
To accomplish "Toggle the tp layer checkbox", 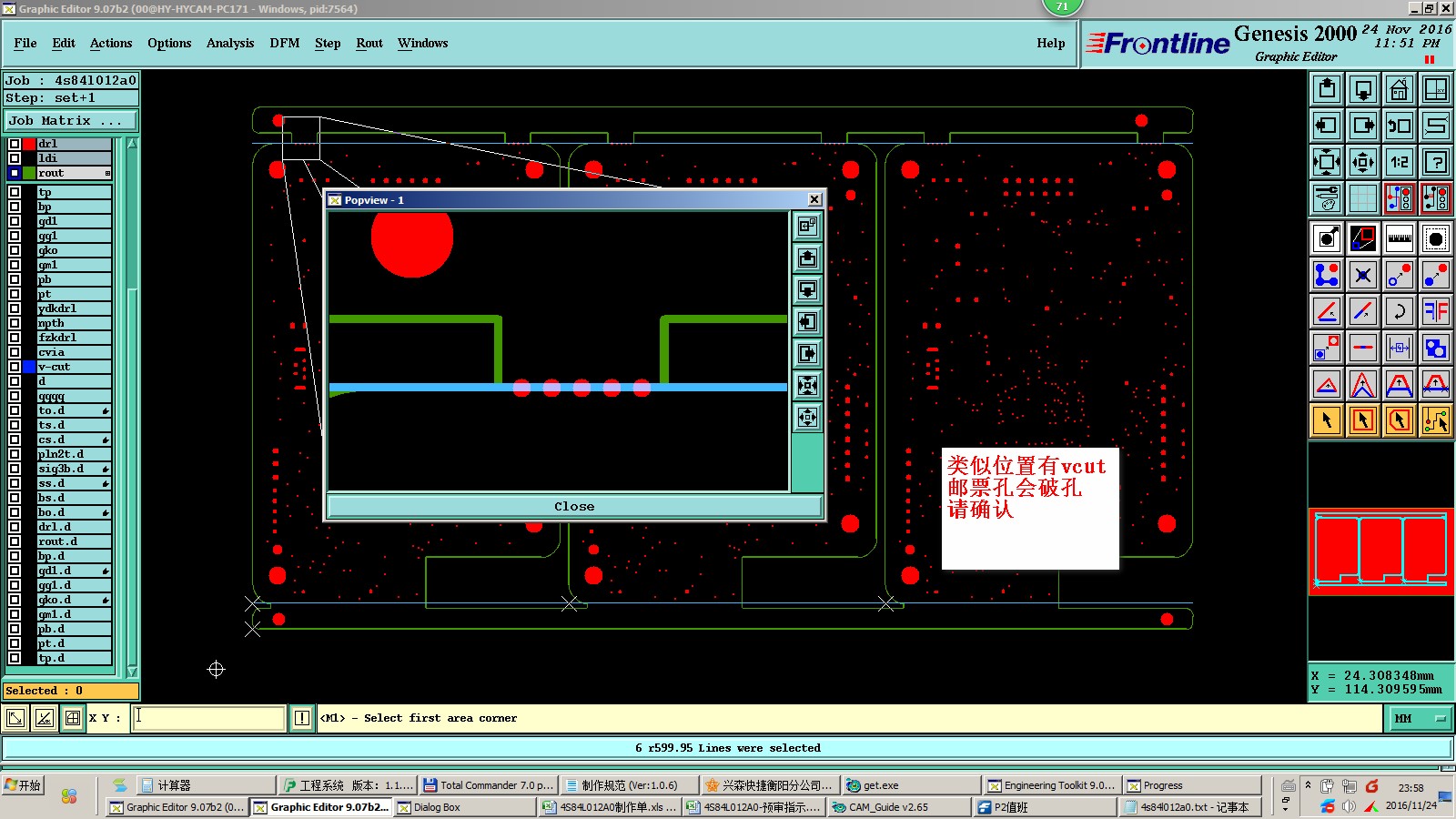I will pyautogui.click(x=15, y=192).
